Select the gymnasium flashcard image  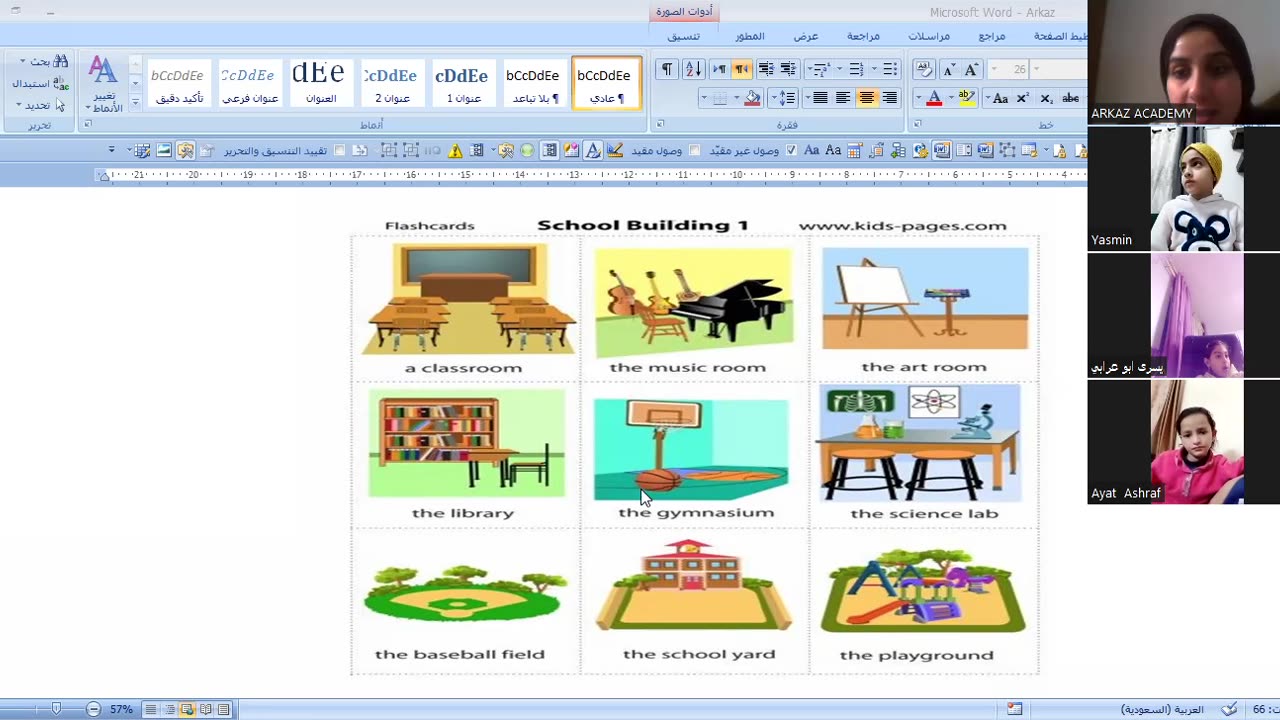pos(691,449)
